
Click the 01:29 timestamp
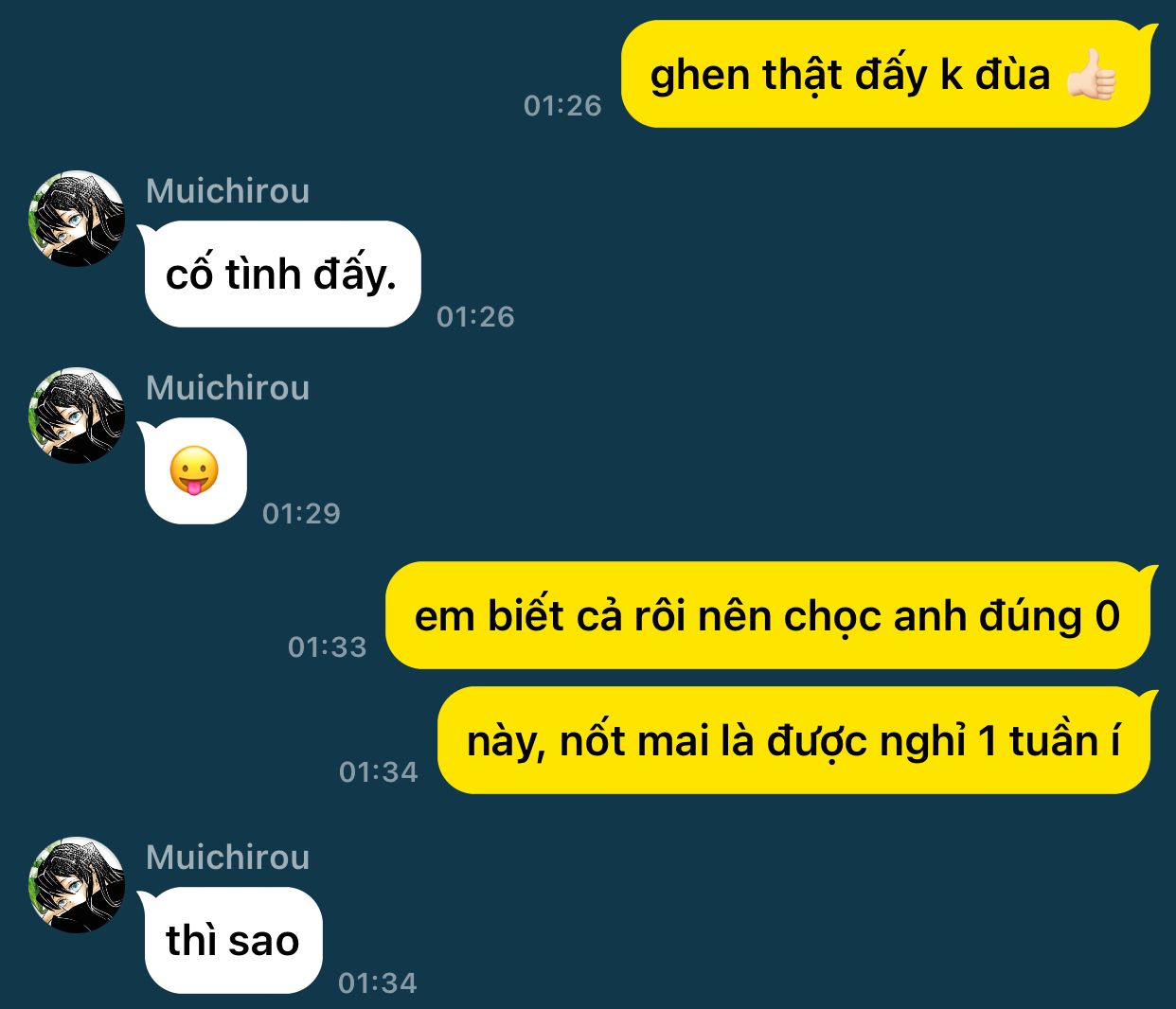[x=301, y=513]
